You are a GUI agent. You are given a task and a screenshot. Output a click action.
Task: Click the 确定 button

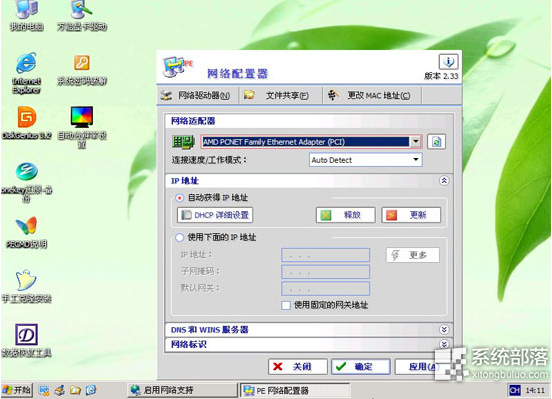361,367
